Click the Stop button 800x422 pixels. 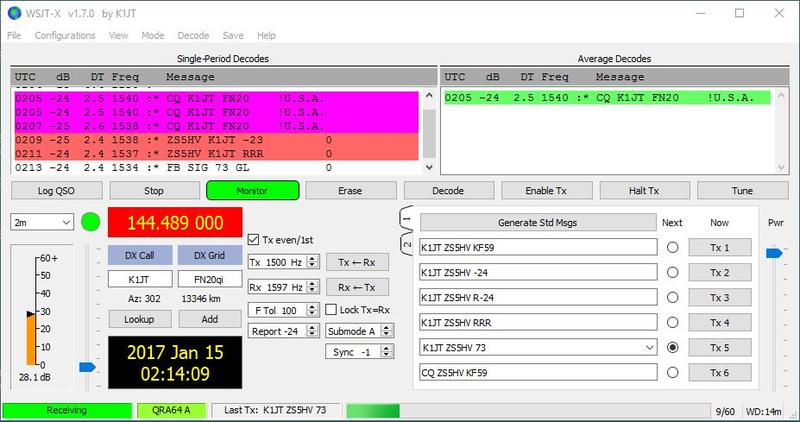point(154,190)
